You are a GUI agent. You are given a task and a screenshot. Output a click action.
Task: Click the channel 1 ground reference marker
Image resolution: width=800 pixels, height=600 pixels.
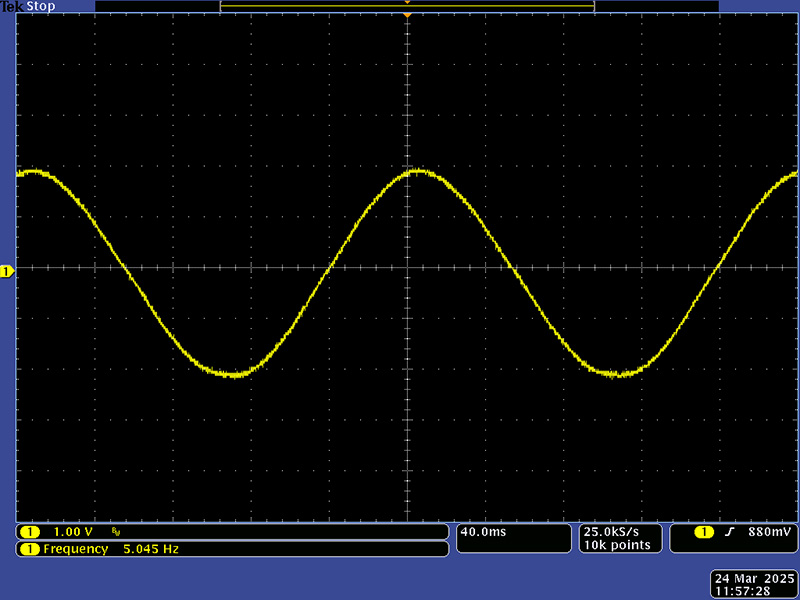click(7, 271)
